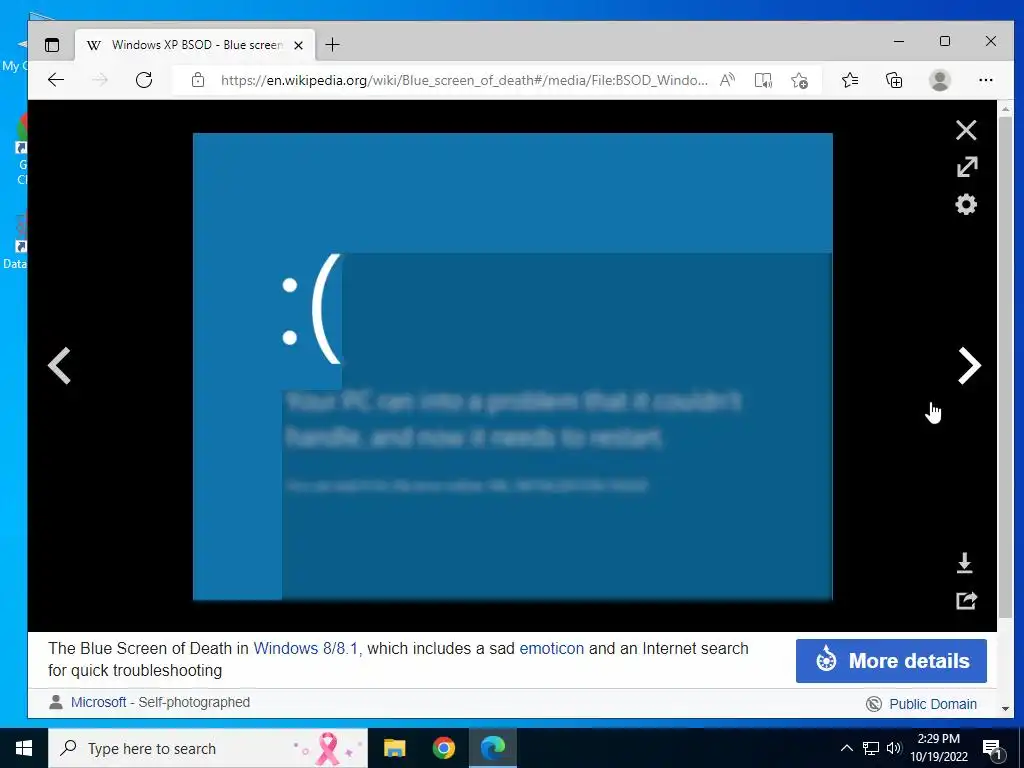The height and width of the screenshot is (768, 1024).
Task: Refresh the current page
Action: pyautogui.click(x=144, y=80)
